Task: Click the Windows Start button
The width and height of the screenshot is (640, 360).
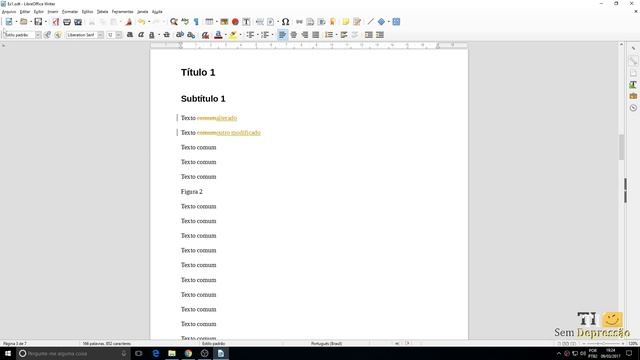Action: [8, 353]
